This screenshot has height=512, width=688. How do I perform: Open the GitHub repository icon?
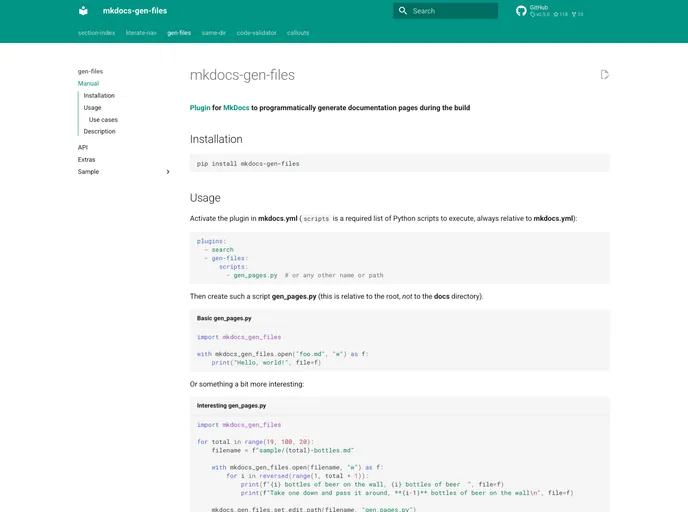point(521,11)
